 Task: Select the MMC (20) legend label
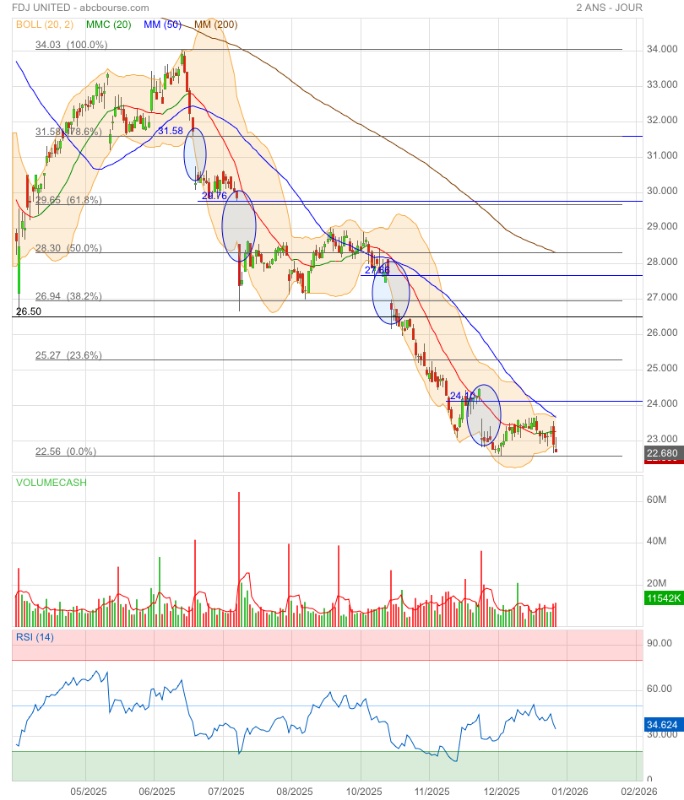[x=109, y=24]
